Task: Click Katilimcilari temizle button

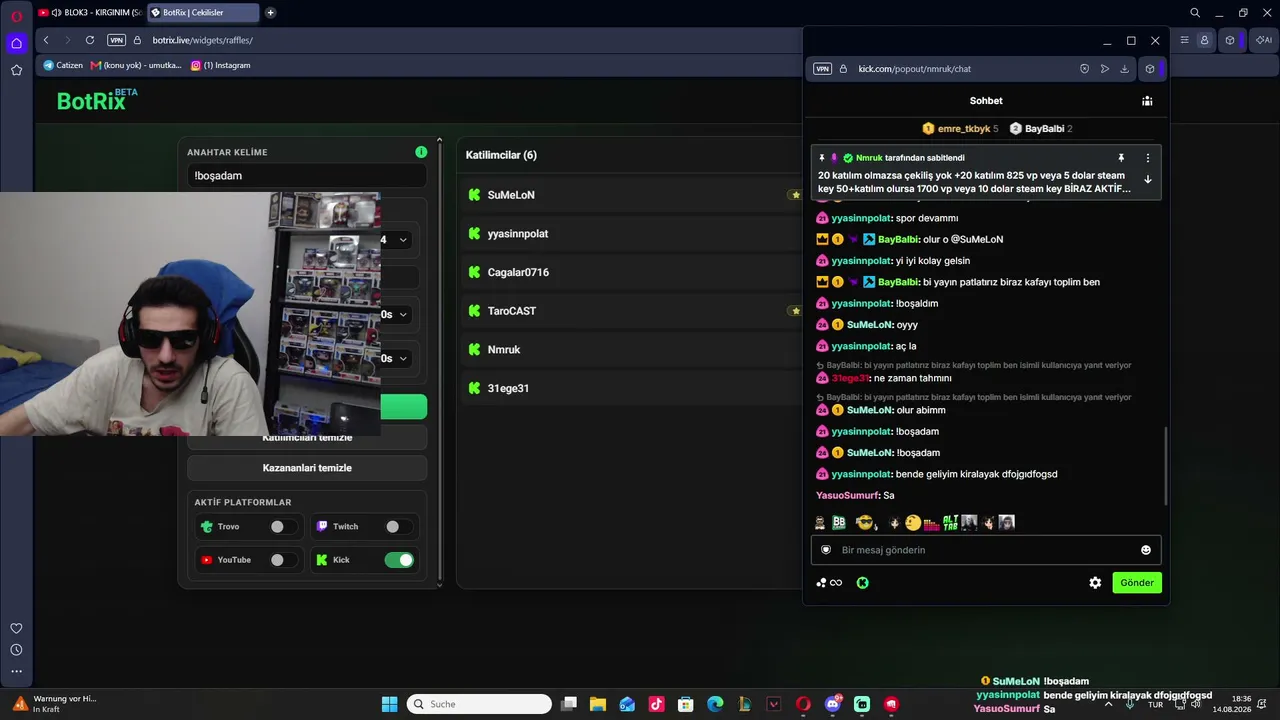Action: coord(307,438)
